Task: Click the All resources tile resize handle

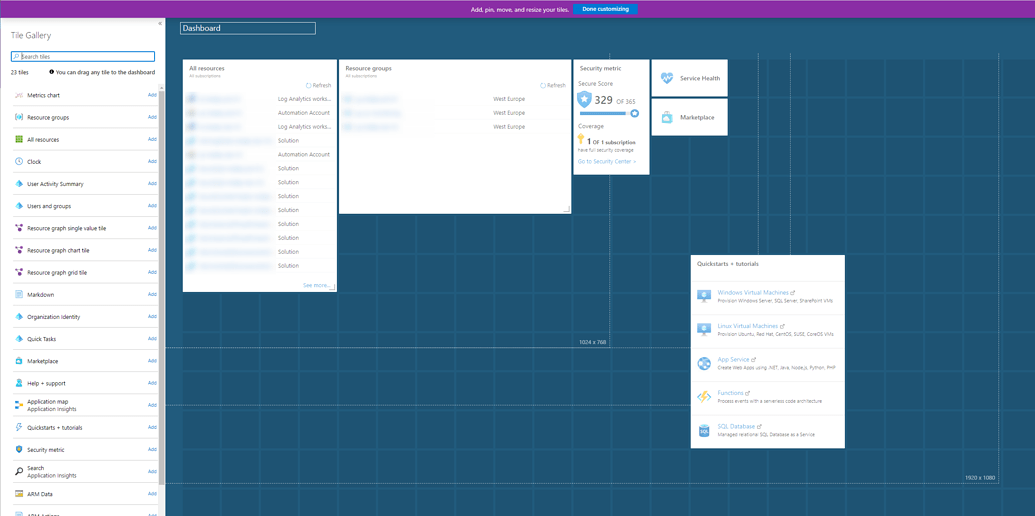Action: [332, 287]
